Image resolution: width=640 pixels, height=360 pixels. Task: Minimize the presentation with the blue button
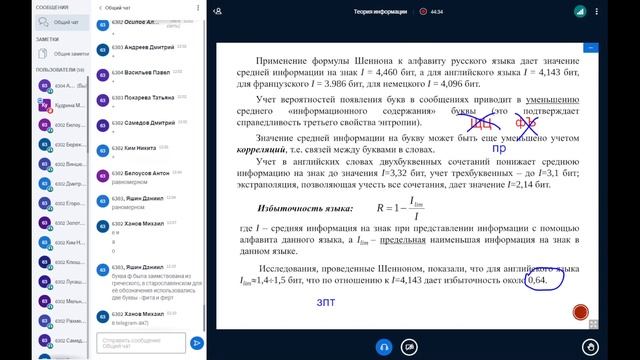[591, 48]
